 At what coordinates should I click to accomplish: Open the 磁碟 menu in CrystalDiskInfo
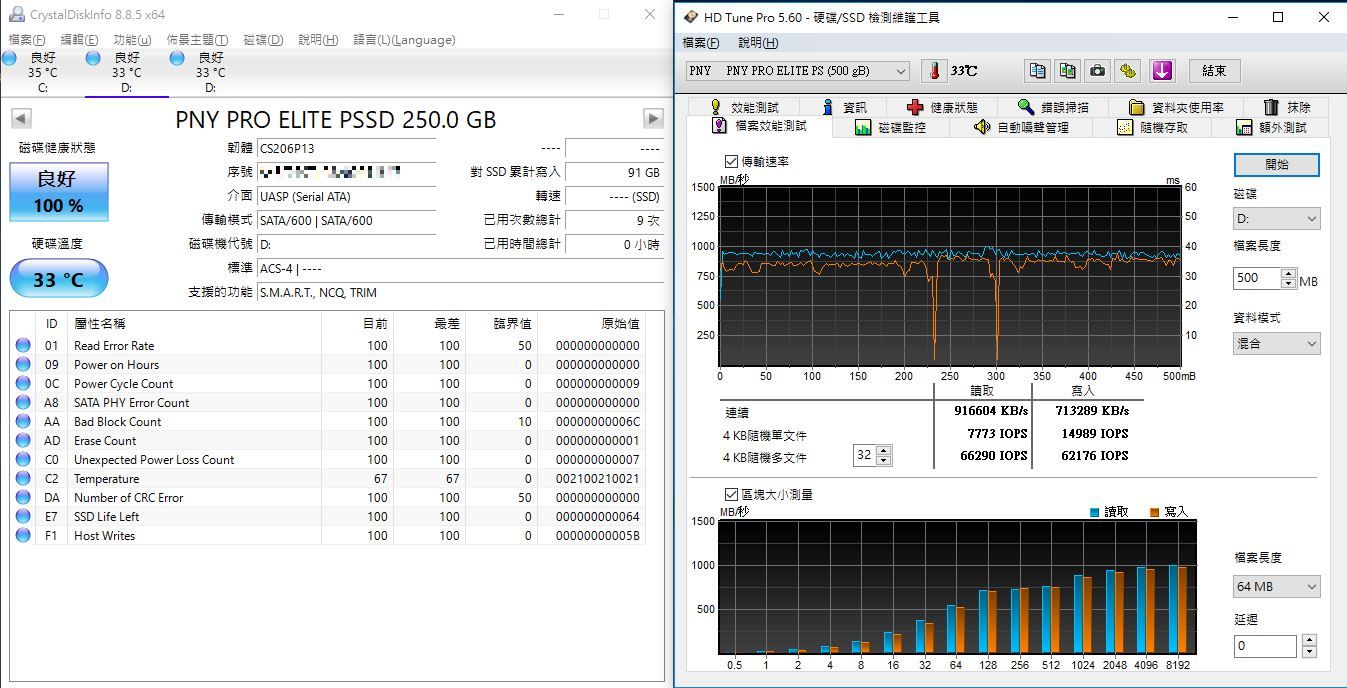pyautogui.click(x=263, y=40)
